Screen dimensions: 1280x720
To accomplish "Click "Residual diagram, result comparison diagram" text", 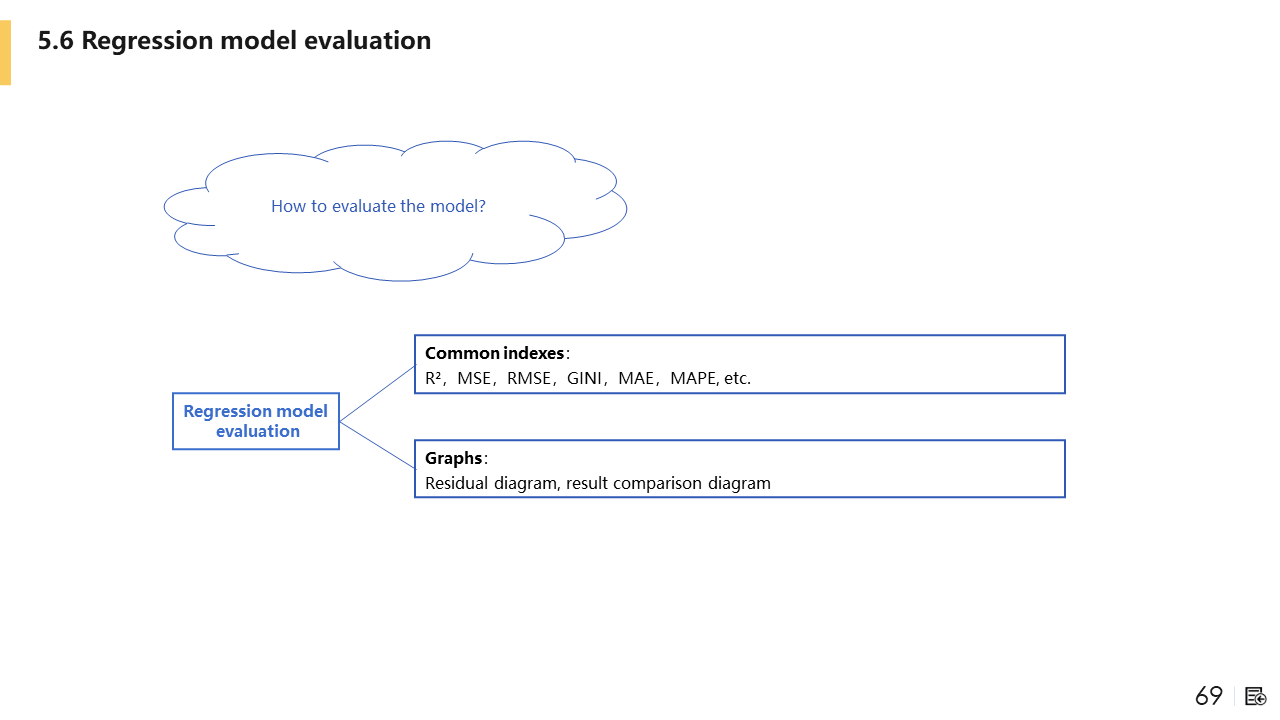I will (598, 483).
